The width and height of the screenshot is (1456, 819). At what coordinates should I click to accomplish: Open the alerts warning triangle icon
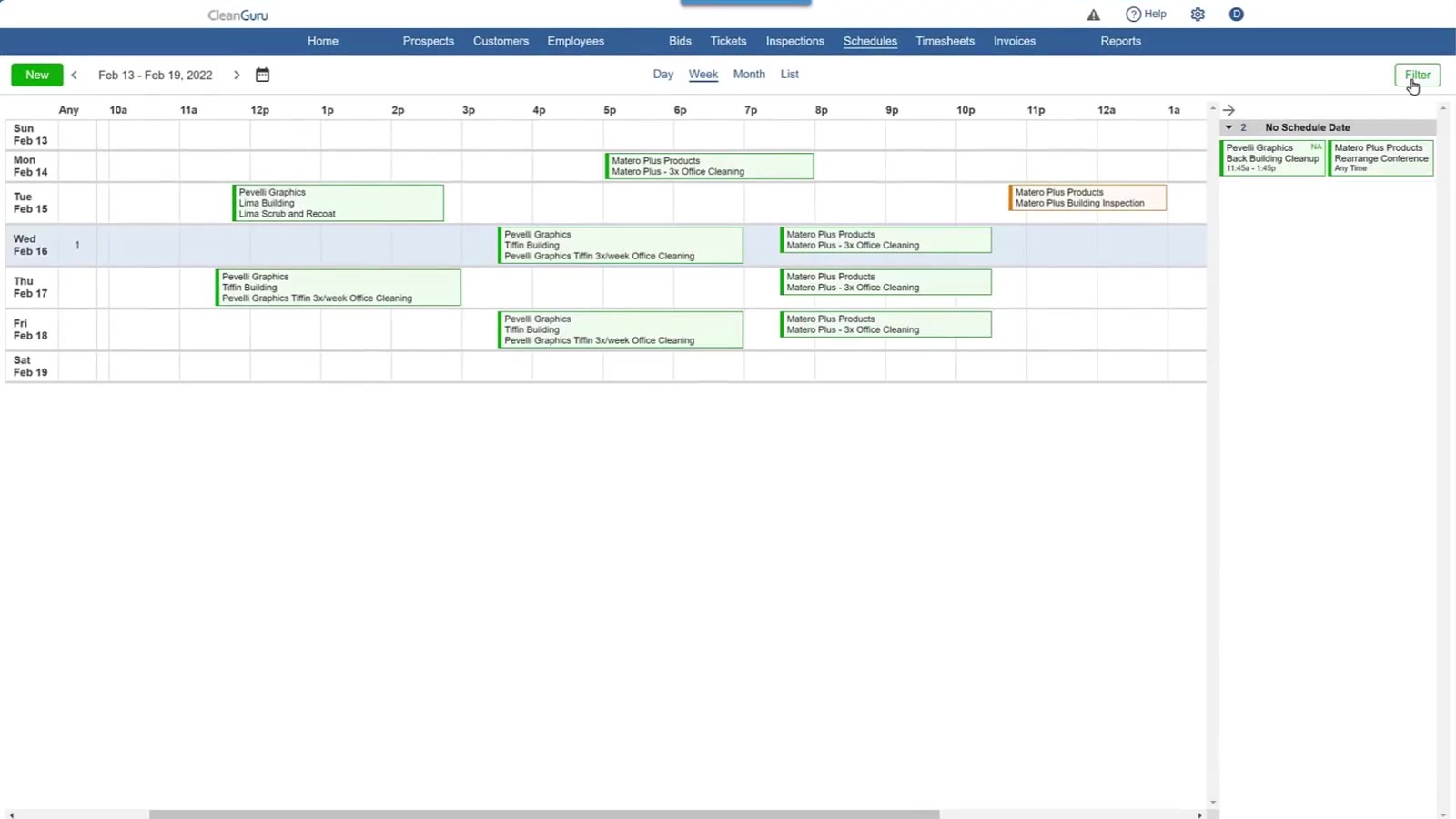(1093, 15)
